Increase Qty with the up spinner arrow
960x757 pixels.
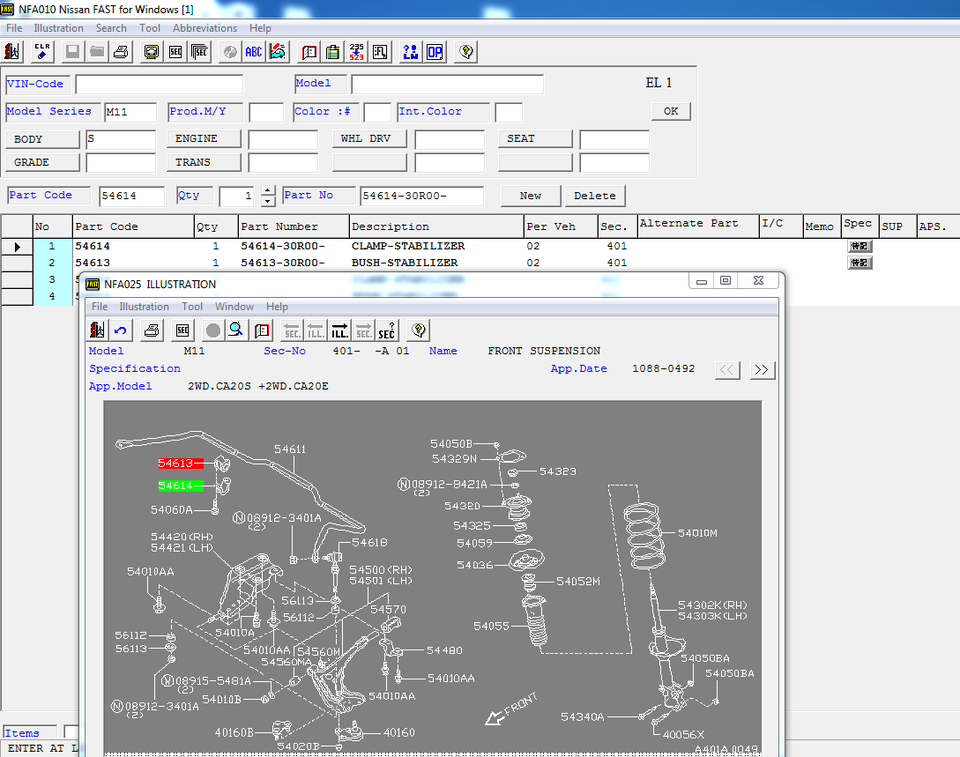point(268,190)
